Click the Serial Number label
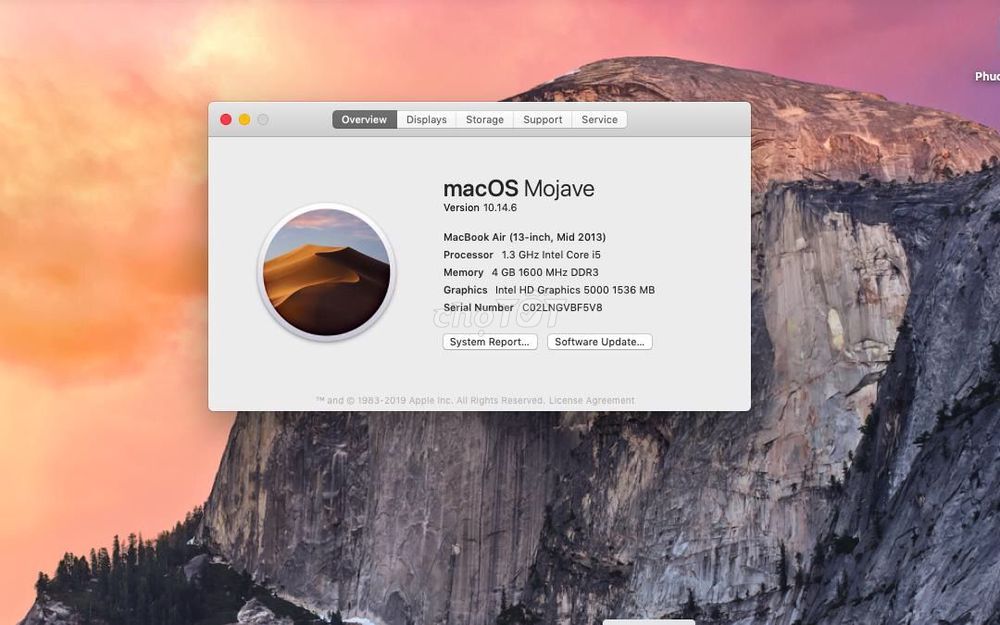 point(478,307)
